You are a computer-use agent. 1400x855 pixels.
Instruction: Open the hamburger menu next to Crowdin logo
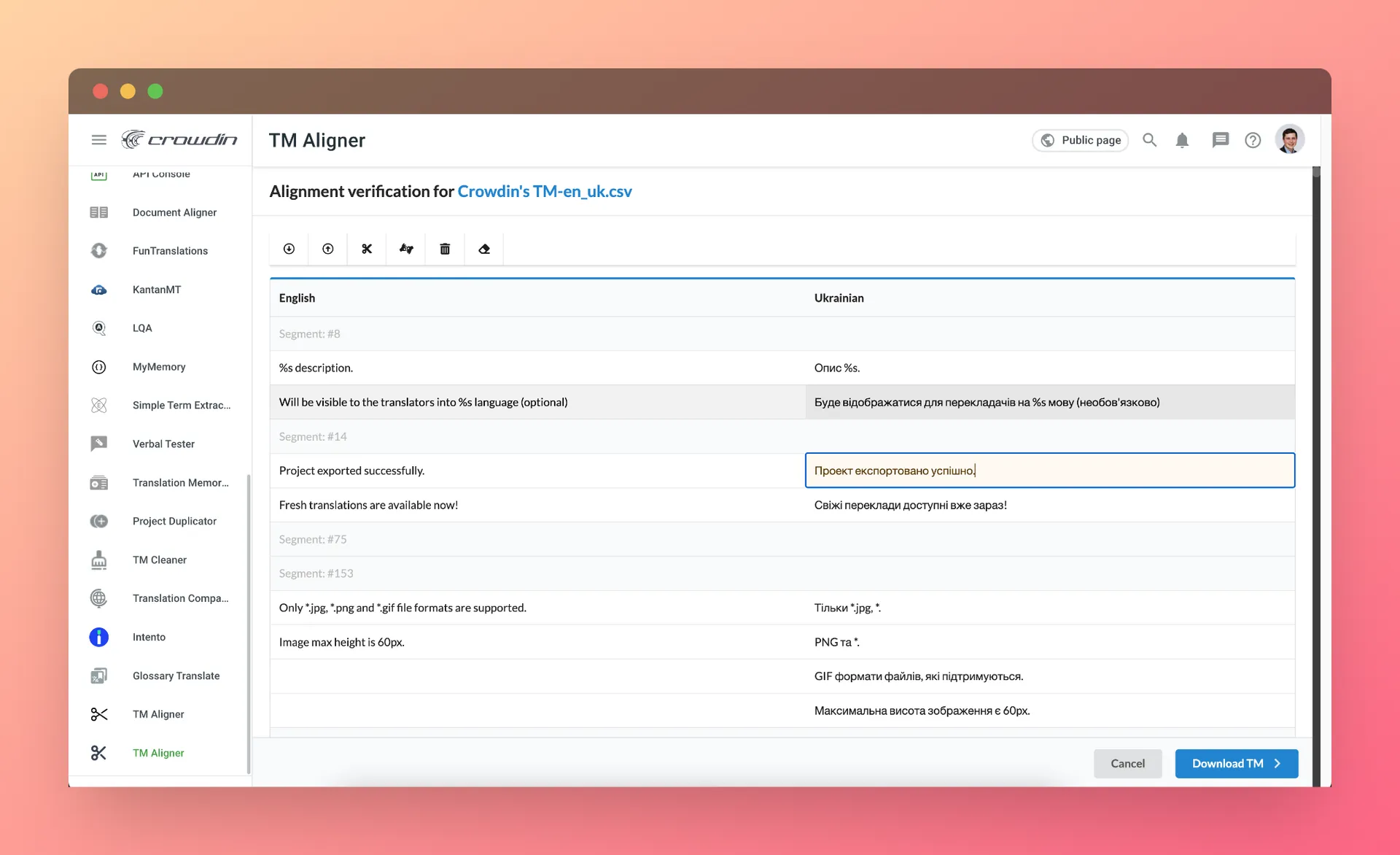tap(99, 139)
